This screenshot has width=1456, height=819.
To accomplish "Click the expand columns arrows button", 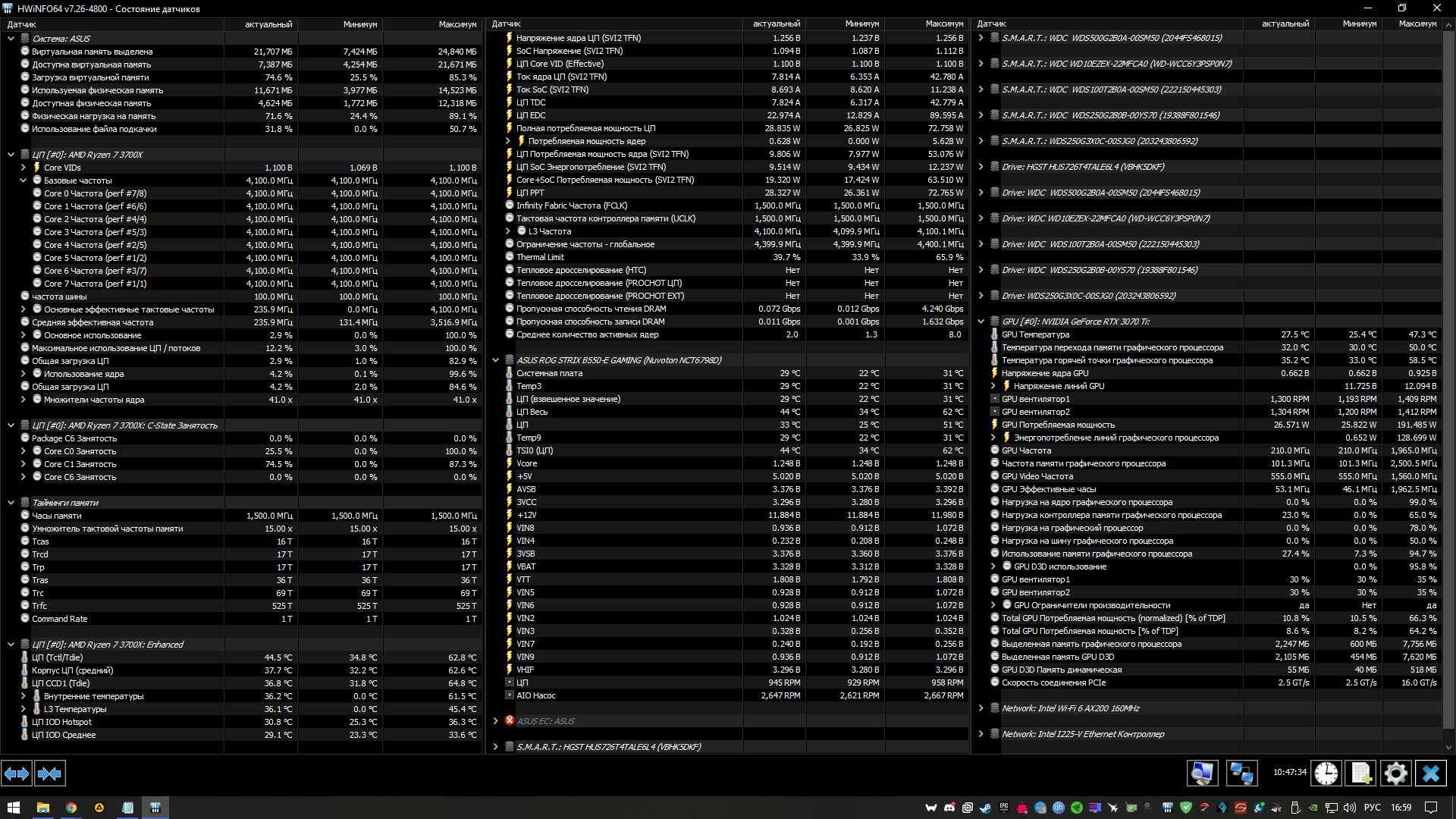I will (x=17, y=773).
